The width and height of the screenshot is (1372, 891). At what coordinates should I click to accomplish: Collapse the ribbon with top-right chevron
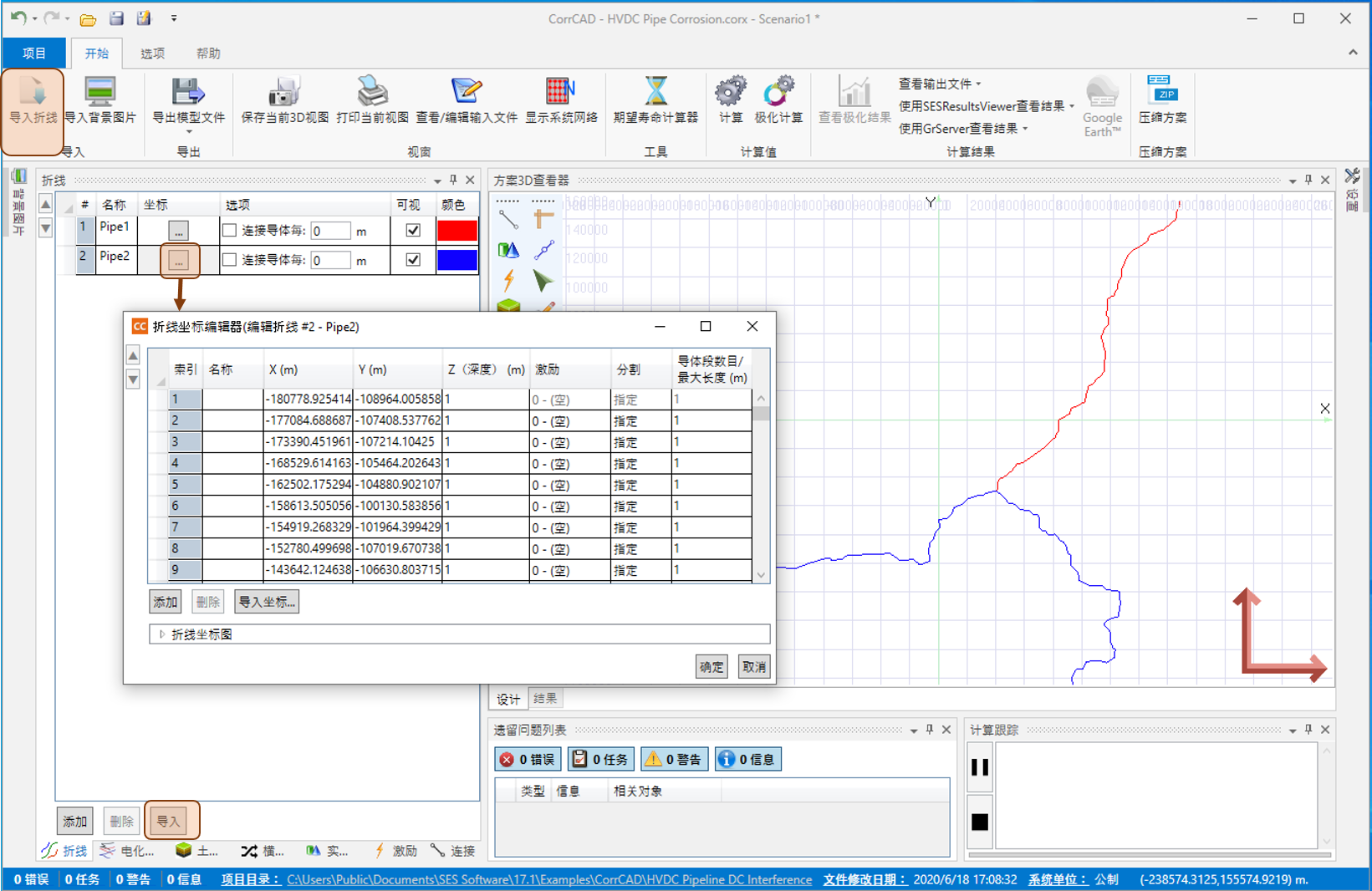[x=1353, y=53]
